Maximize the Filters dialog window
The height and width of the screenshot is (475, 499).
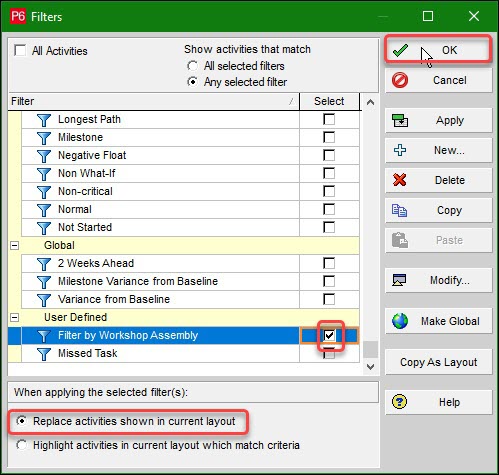tap(428, 16)
